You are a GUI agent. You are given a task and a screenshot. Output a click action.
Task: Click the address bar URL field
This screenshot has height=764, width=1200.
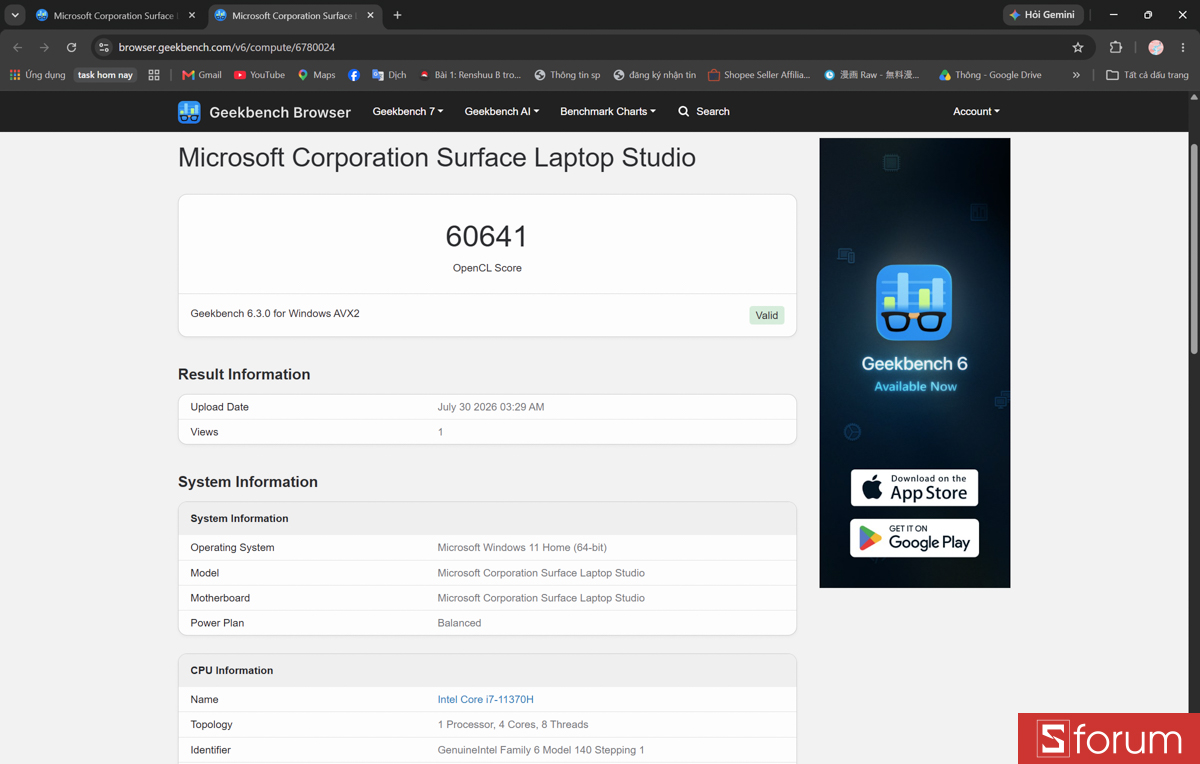[x=590, y=47]
